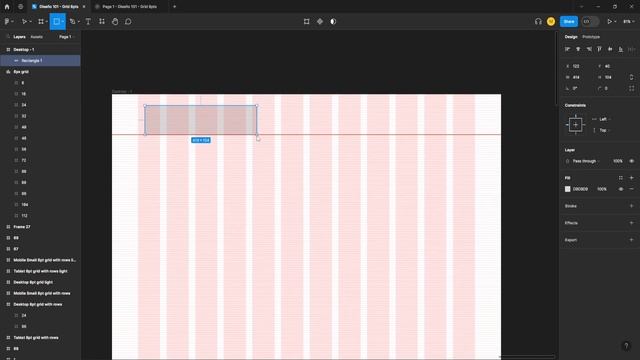Click the Align vertical centers icon

[x=610, y=49]
